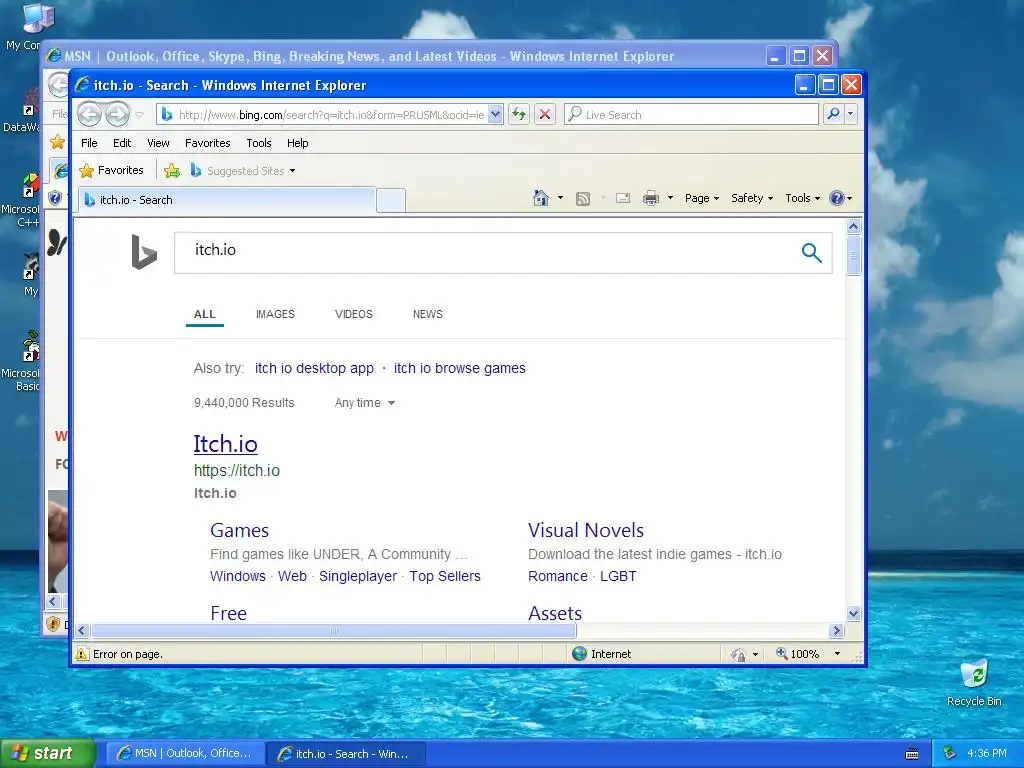Open the Games sitelink
The height and width of the screenshot is (768, 1024).
[239, 530]
